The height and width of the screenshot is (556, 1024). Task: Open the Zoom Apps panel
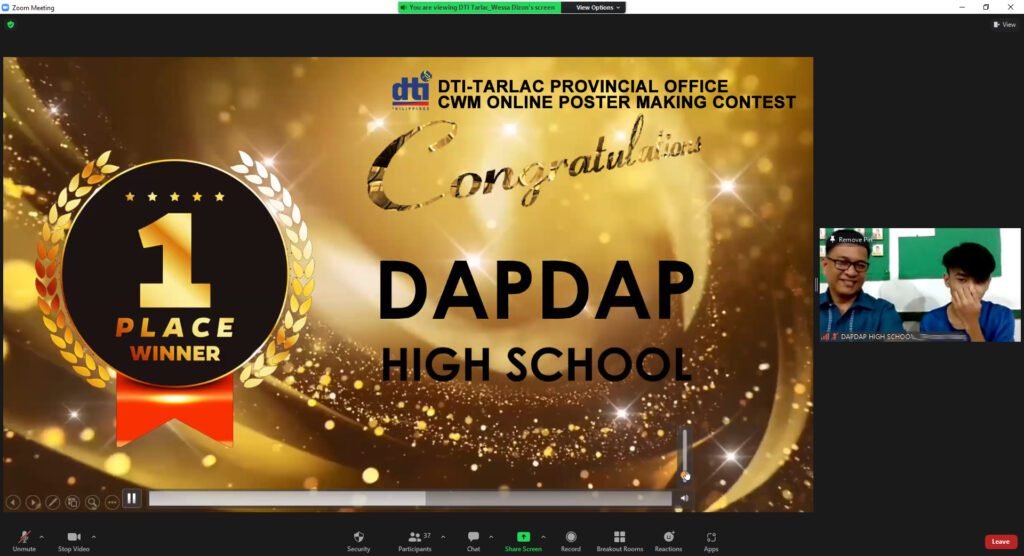(711, 541)
